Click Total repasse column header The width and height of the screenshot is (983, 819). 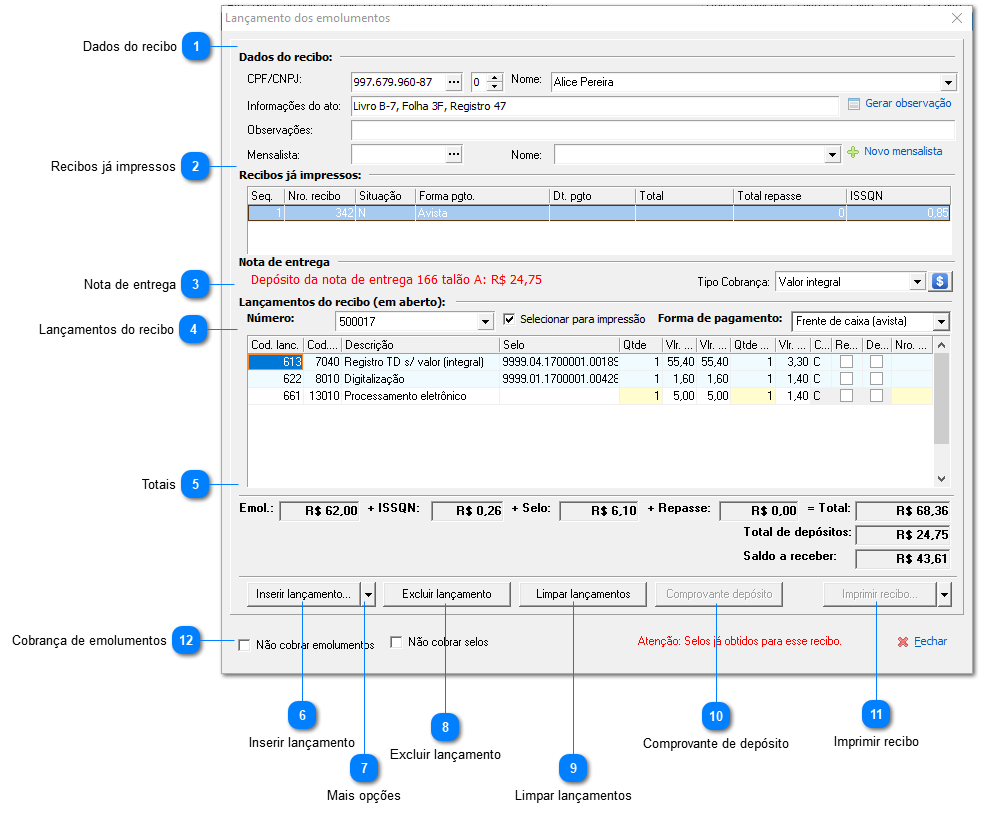790,196
